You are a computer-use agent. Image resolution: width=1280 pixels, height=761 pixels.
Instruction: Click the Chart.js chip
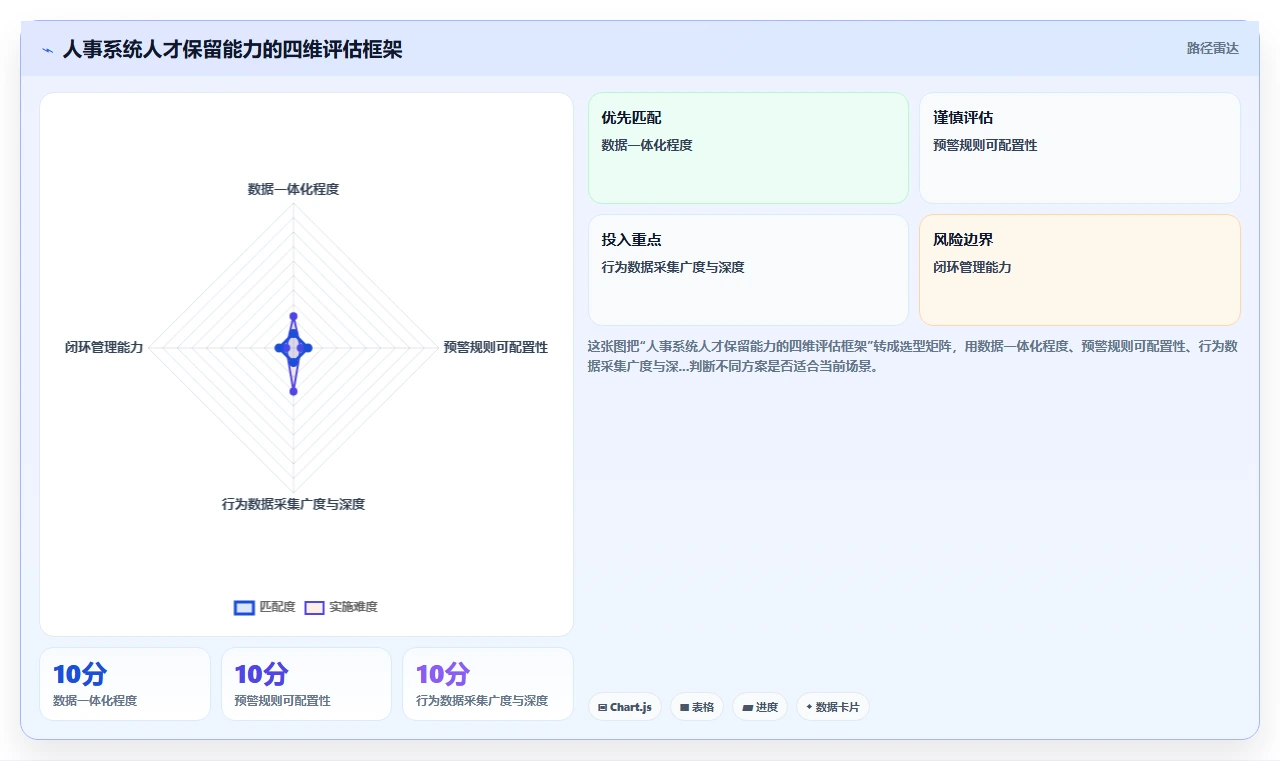coord(625,707)
